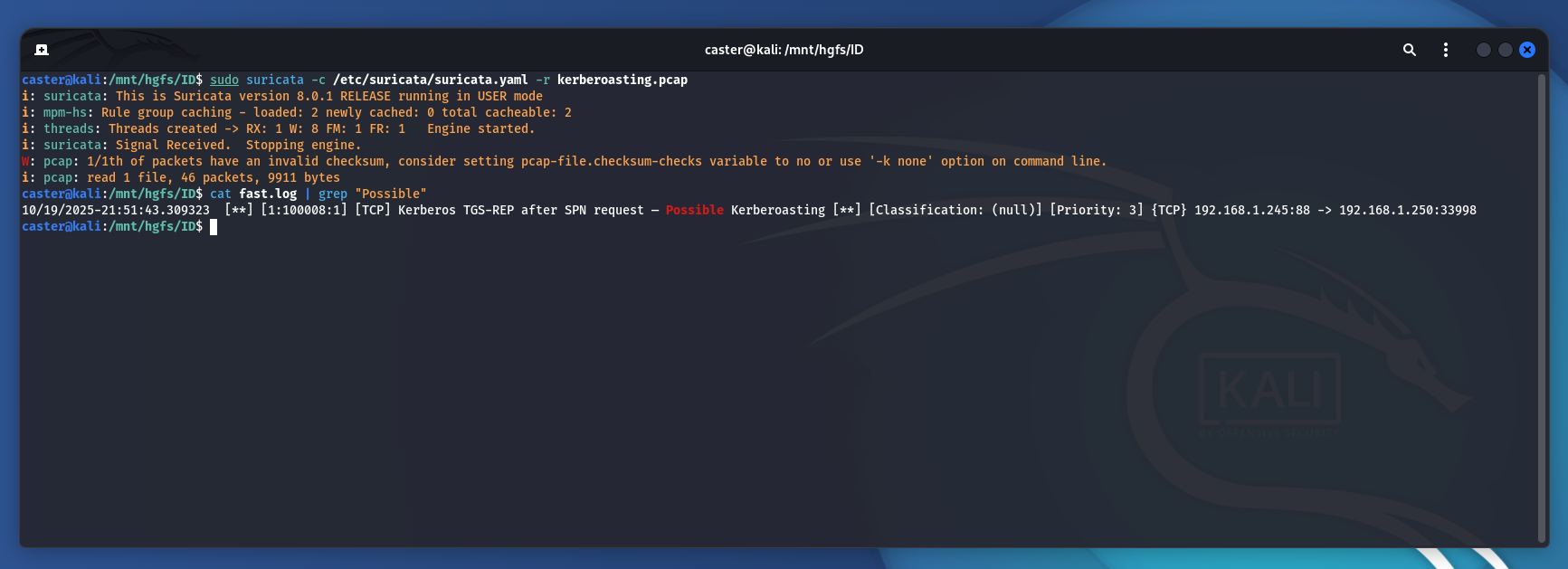Click the underlined sudo command word

click(x=224, y=81)
